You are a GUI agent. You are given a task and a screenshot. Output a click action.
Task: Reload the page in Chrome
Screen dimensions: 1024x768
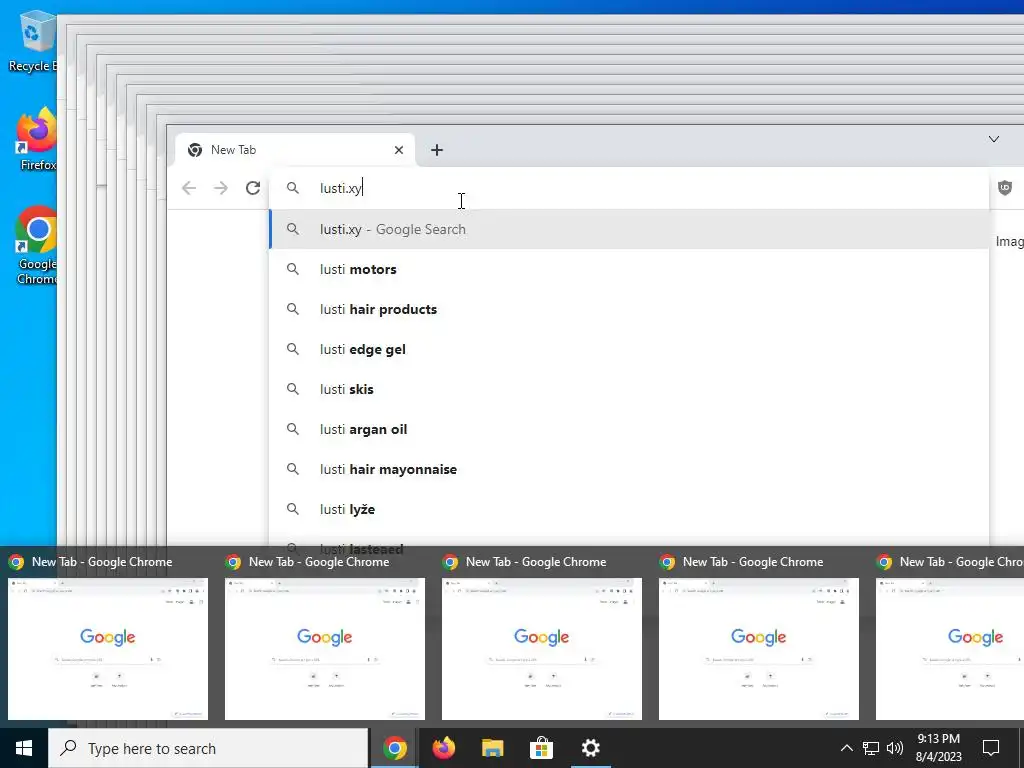pos(253,188)
